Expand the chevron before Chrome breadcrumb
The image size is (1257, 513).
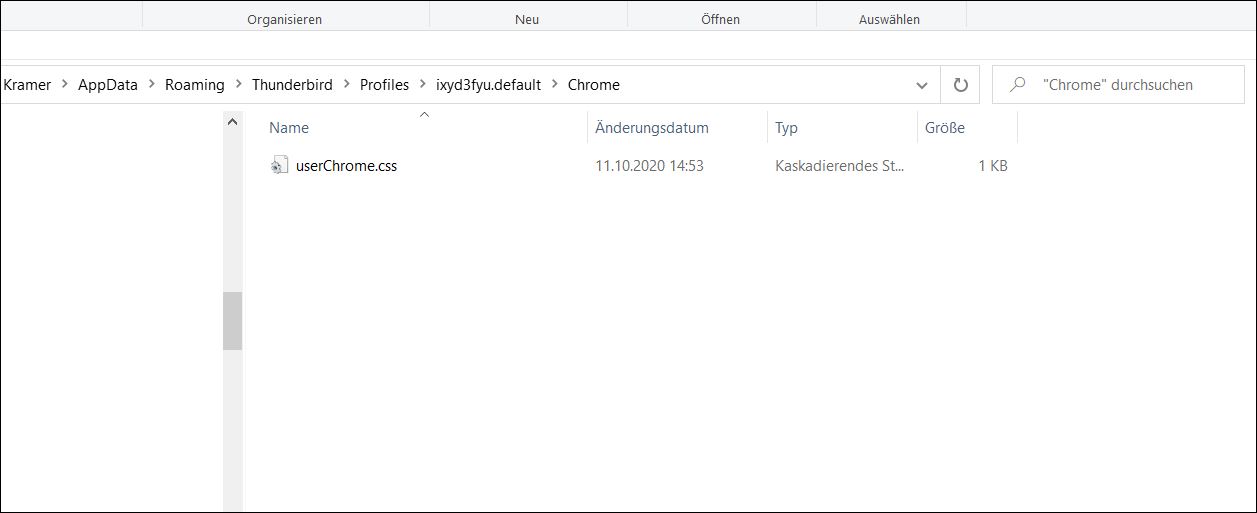point(555,85)
